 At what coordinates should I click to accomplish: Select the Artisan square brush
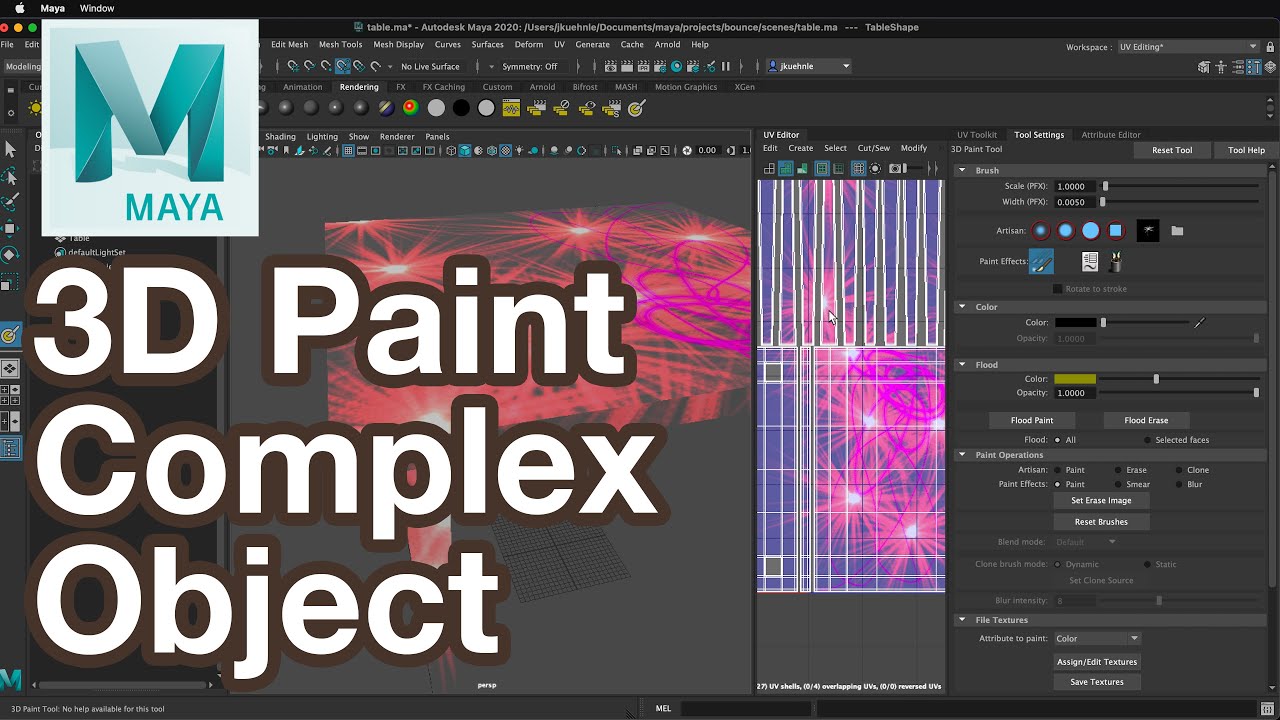click(x=1115, y=230)
